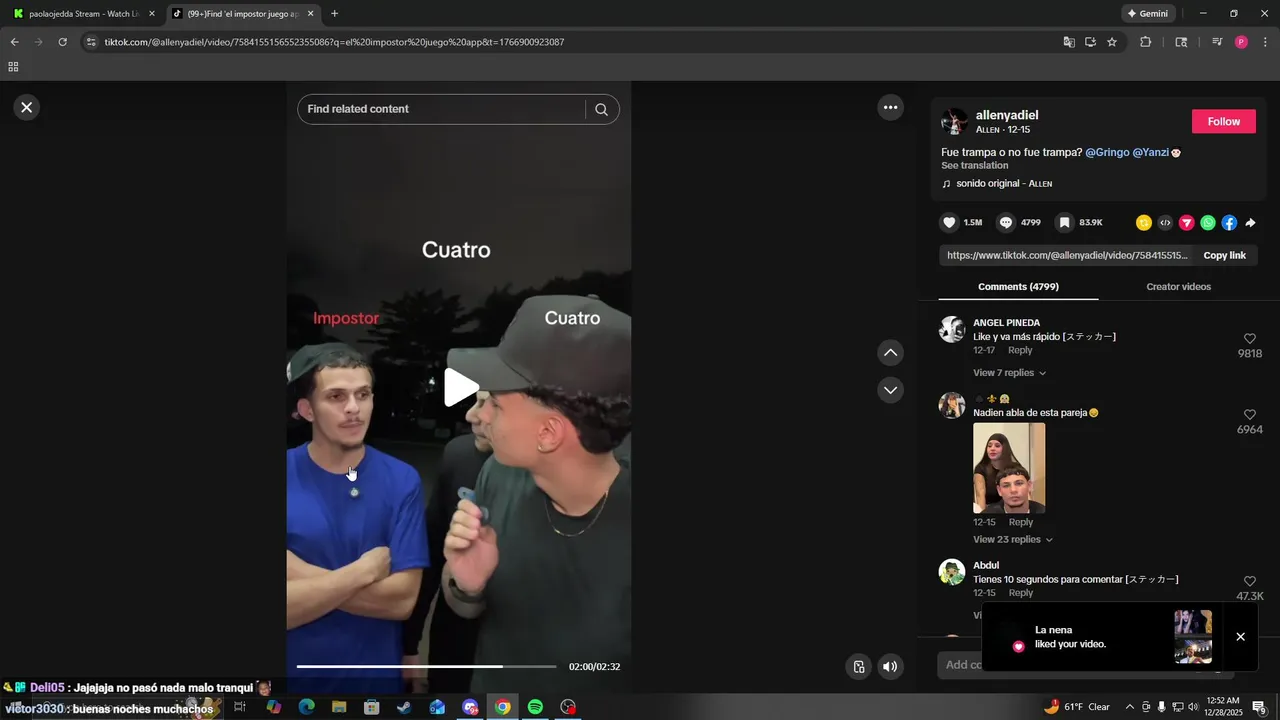Open the apps grid on bookmarks bar
Screen dimensions: 1280x720
pyautogui.click(x=13, y=67)
